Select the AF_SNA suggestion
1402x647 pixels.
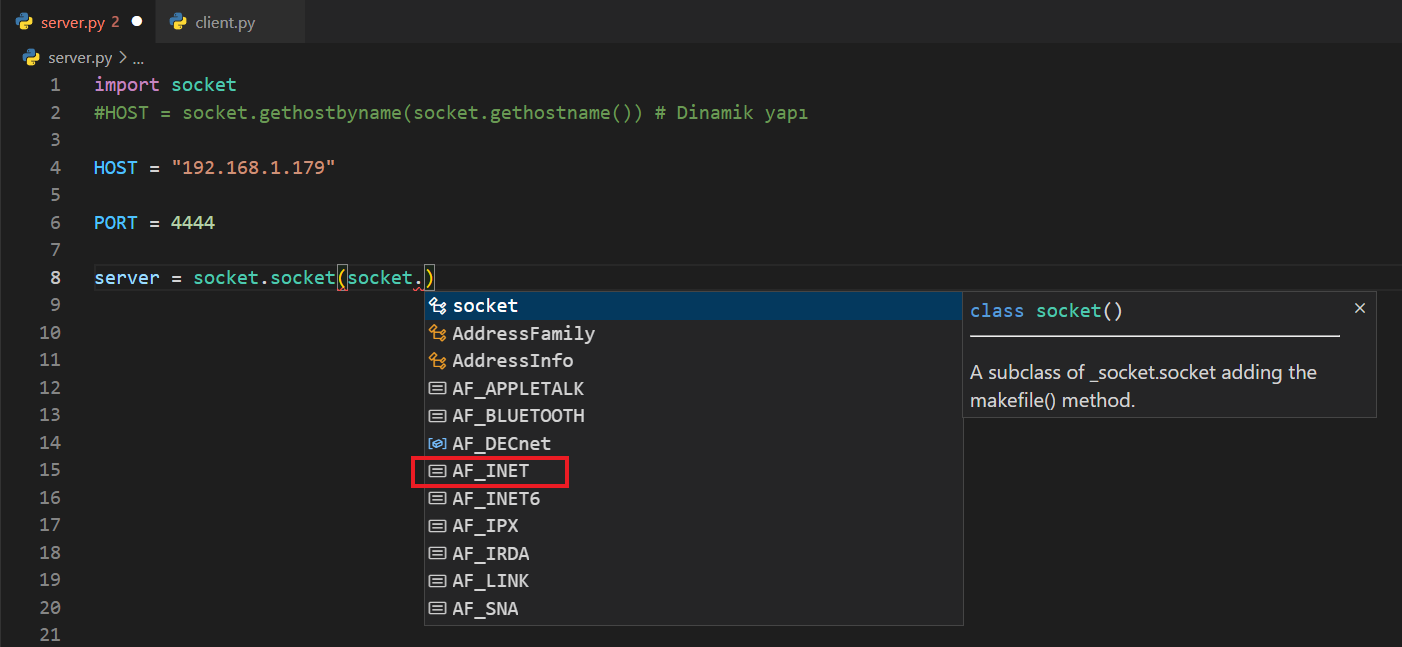pos(485,608)
